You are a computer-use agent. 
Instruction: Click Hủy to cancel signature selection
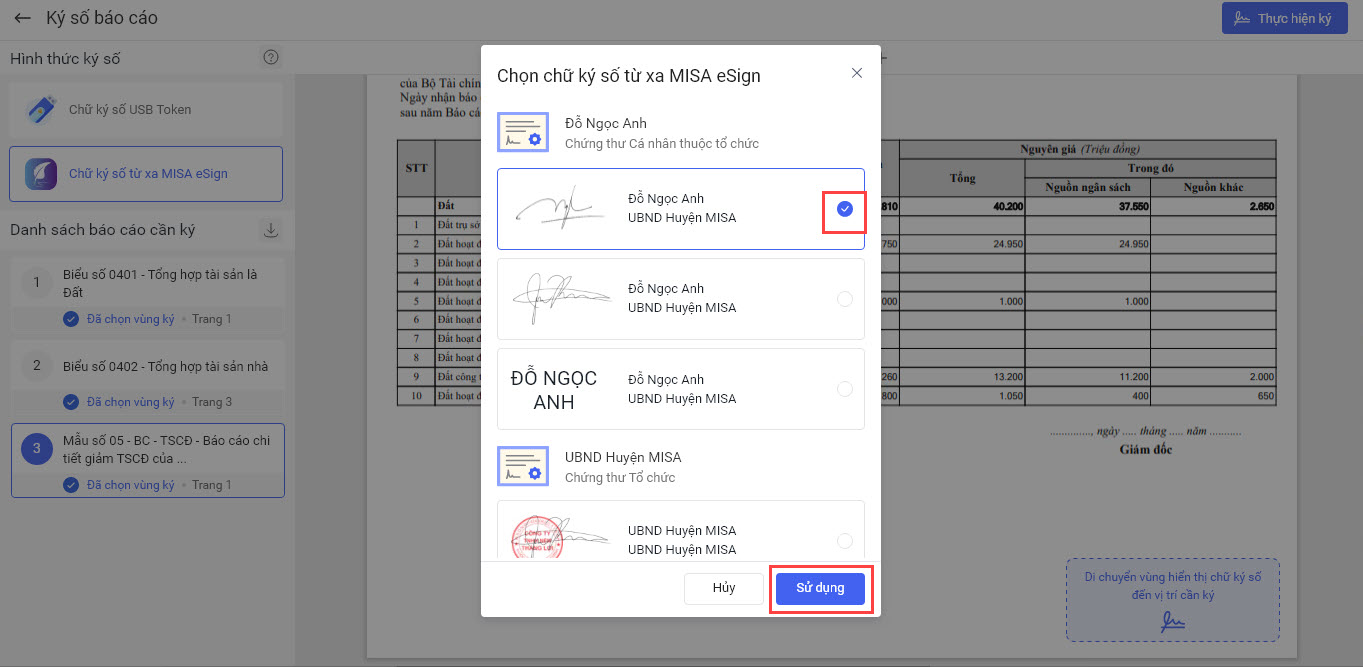(724, 588)
